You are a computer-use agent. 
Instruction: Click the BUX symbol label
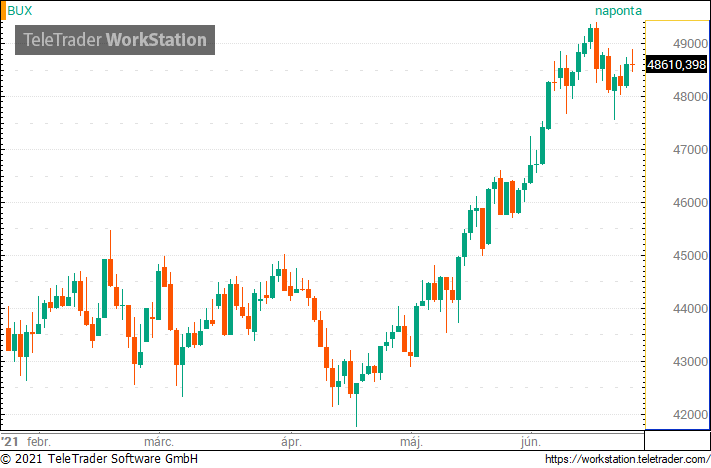[x=20, y=10]
